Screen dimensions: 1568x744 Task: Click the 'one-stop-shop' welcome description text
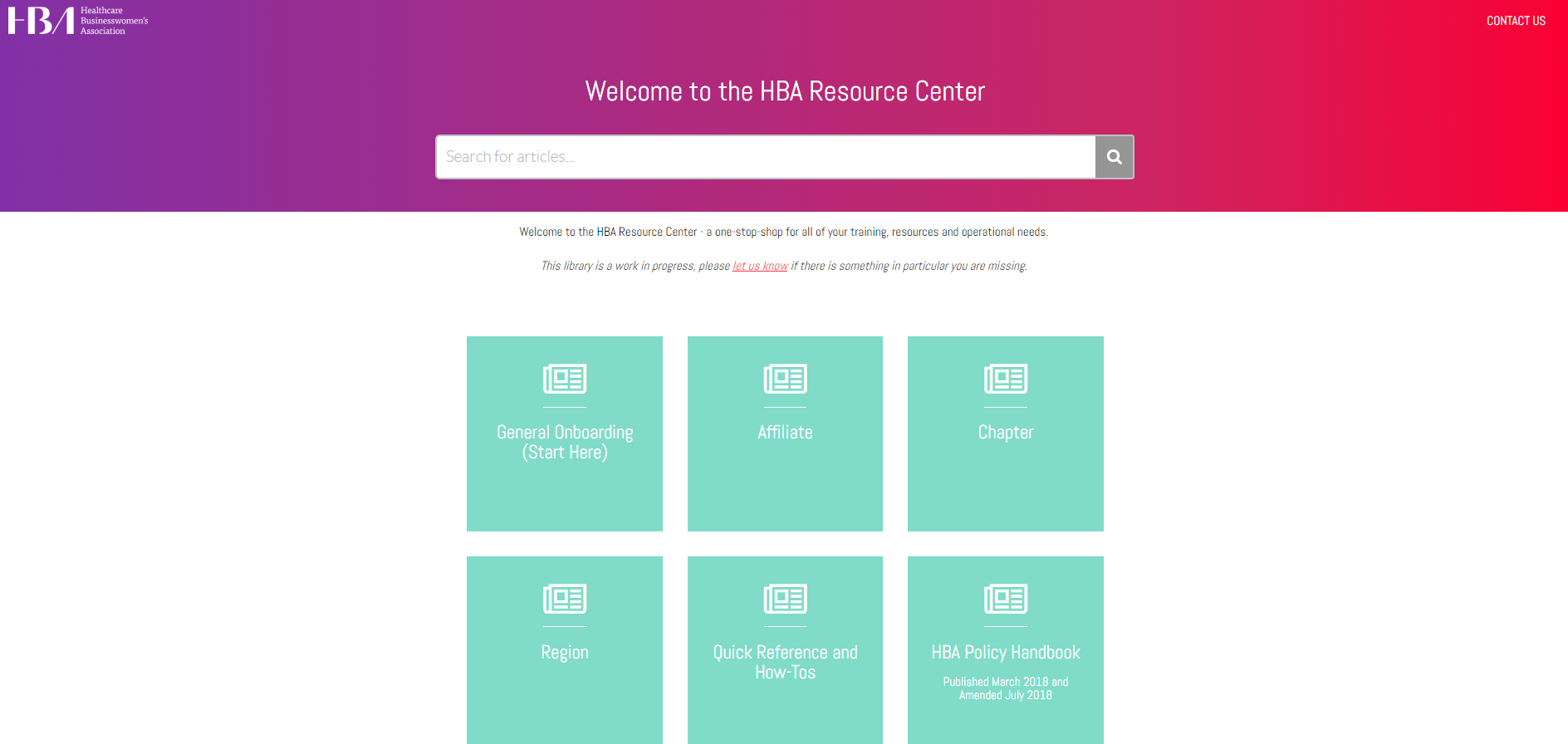pyautogui.click(x=784, y=232)
